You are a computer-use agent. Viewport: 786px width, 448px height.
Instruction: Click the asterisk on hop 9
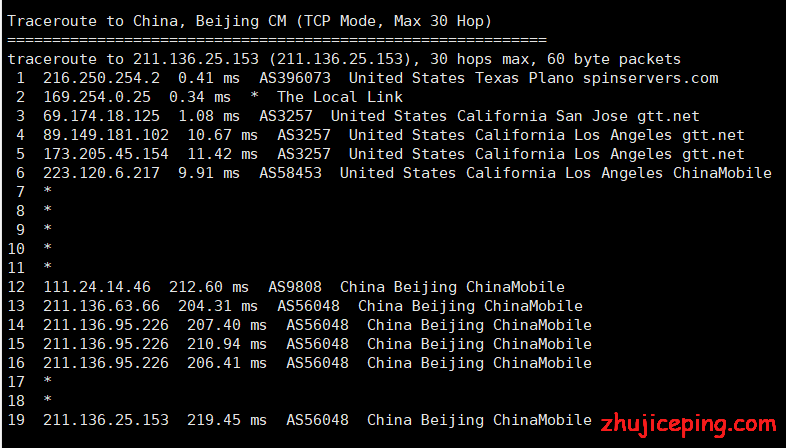48,229
